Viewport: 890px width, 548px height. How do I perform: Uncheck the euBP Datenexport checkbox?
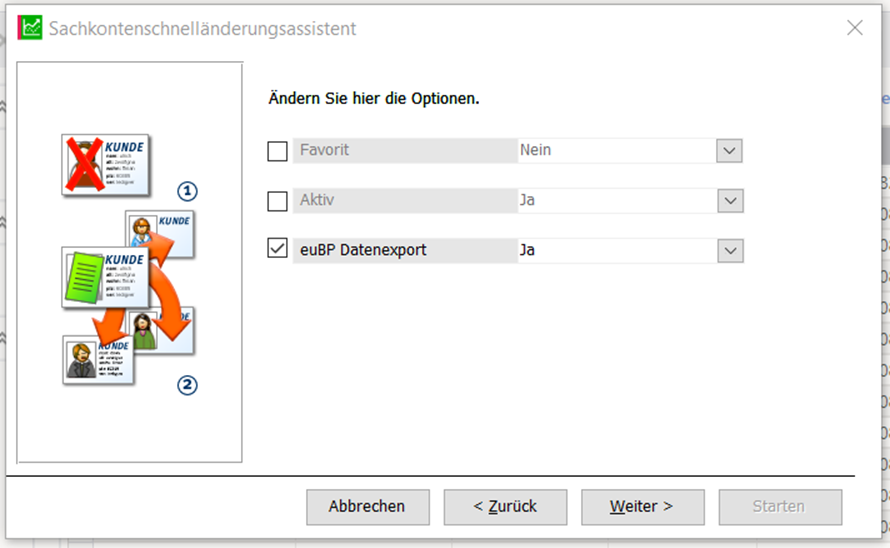click(x=277, y=249)
